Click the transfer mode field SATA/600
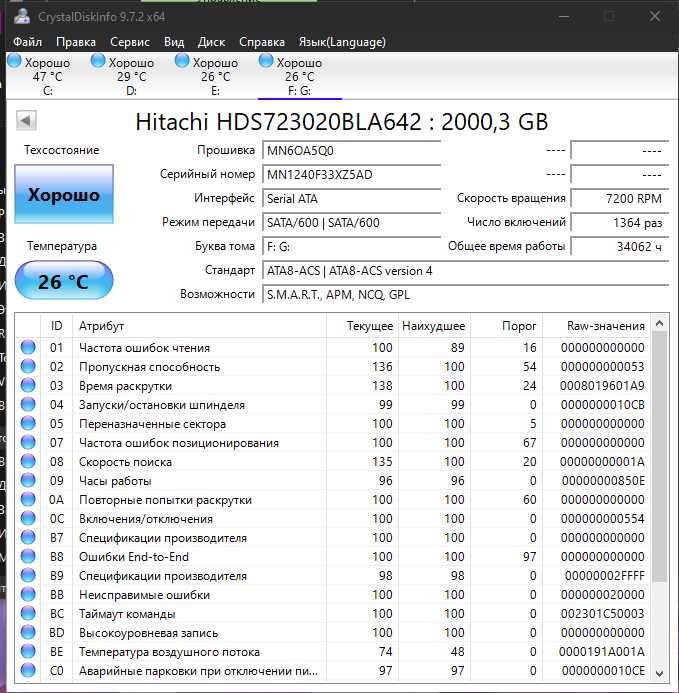The image size is (679, 693). [x=351, y=222]
